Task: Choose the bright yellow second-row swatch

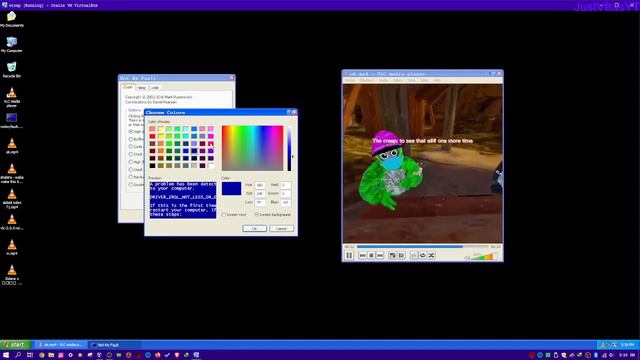Action: point(161,136)
